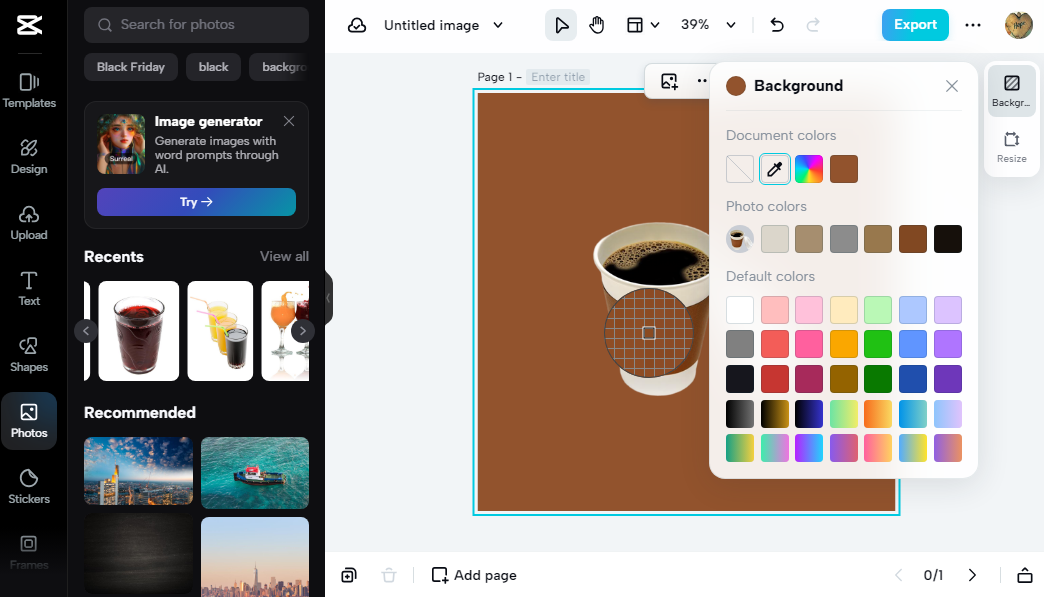Select the white default color swatch
Image resolution: width=1044 pixels, height=597 pixels.
740,309
